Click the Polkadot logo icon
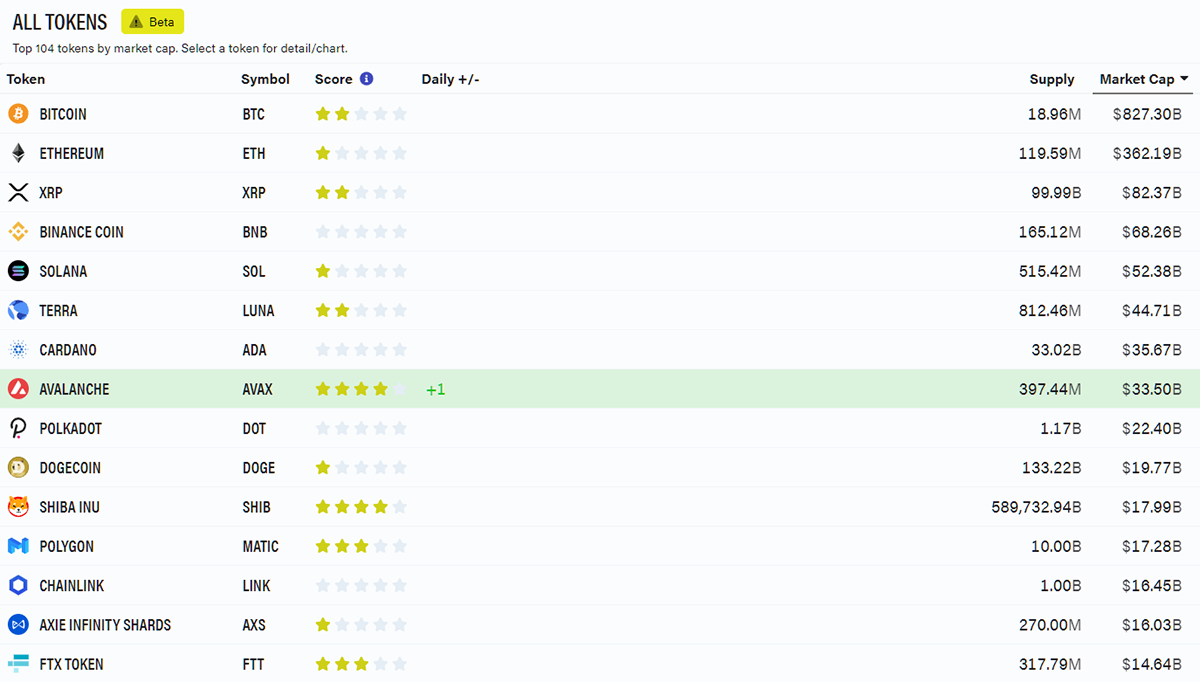This screenshot has height=682, width=1200. click(18, 428)
